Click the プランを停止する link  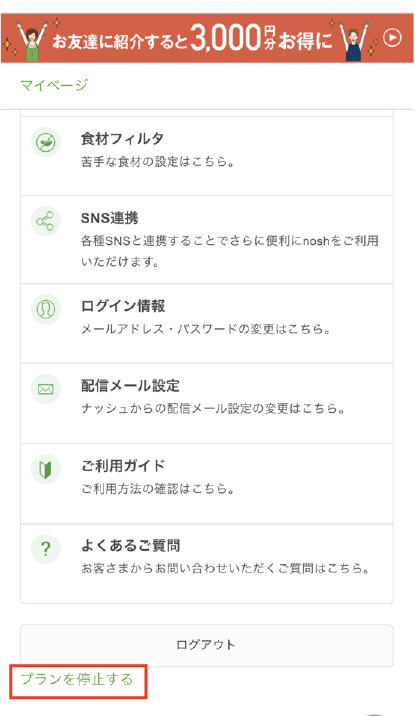pos(77,679)
